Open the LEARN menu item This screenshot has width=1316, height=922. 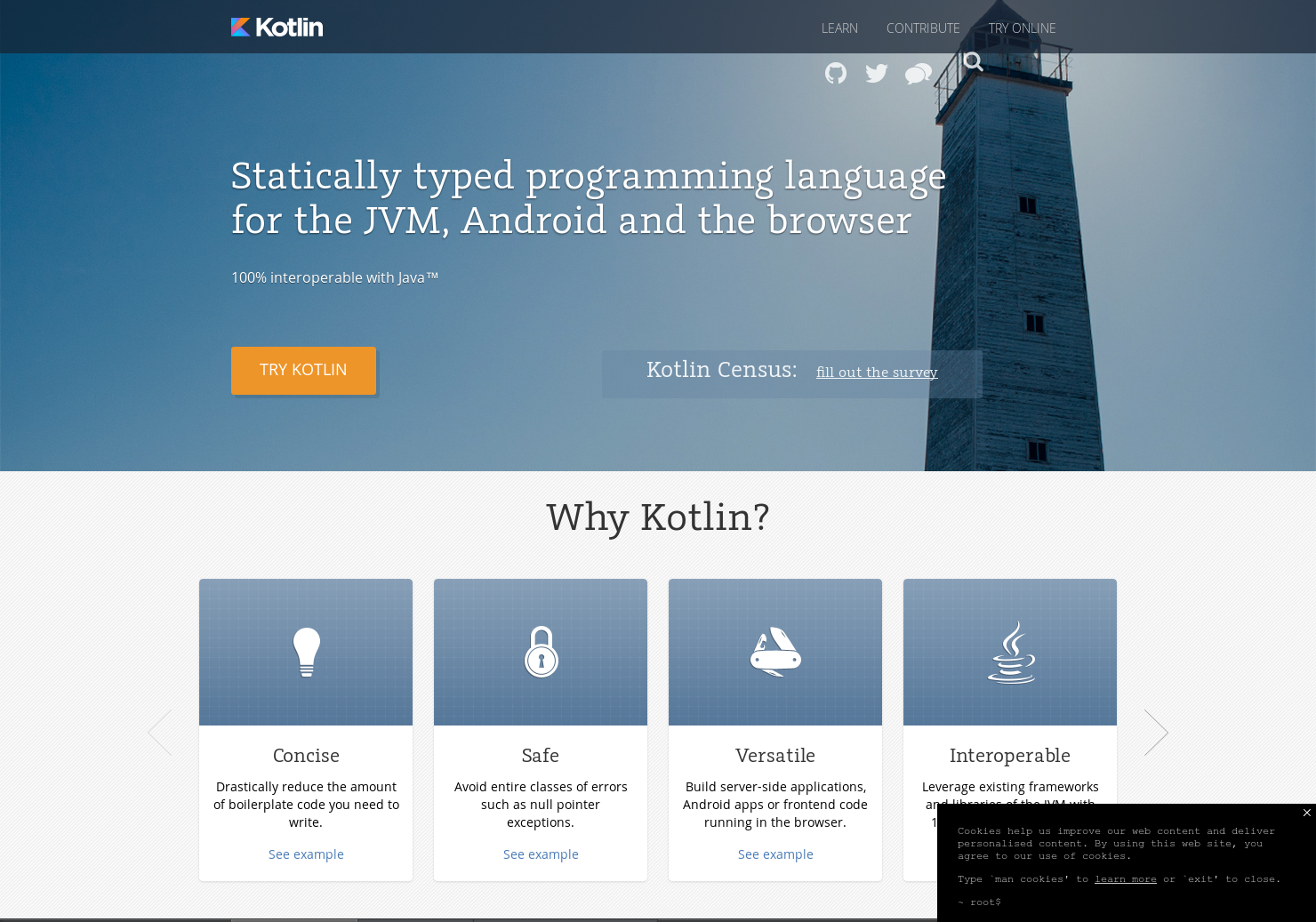pos(839,28)
